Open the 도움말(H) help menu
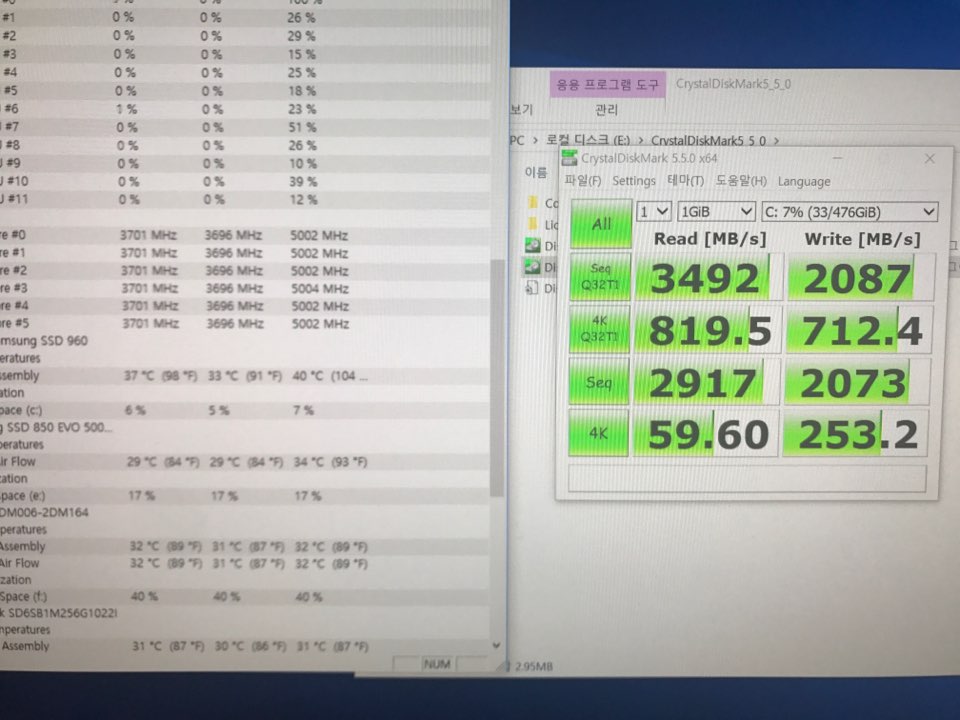This screenshot has width=960, height=720. [x=741, y=181]
